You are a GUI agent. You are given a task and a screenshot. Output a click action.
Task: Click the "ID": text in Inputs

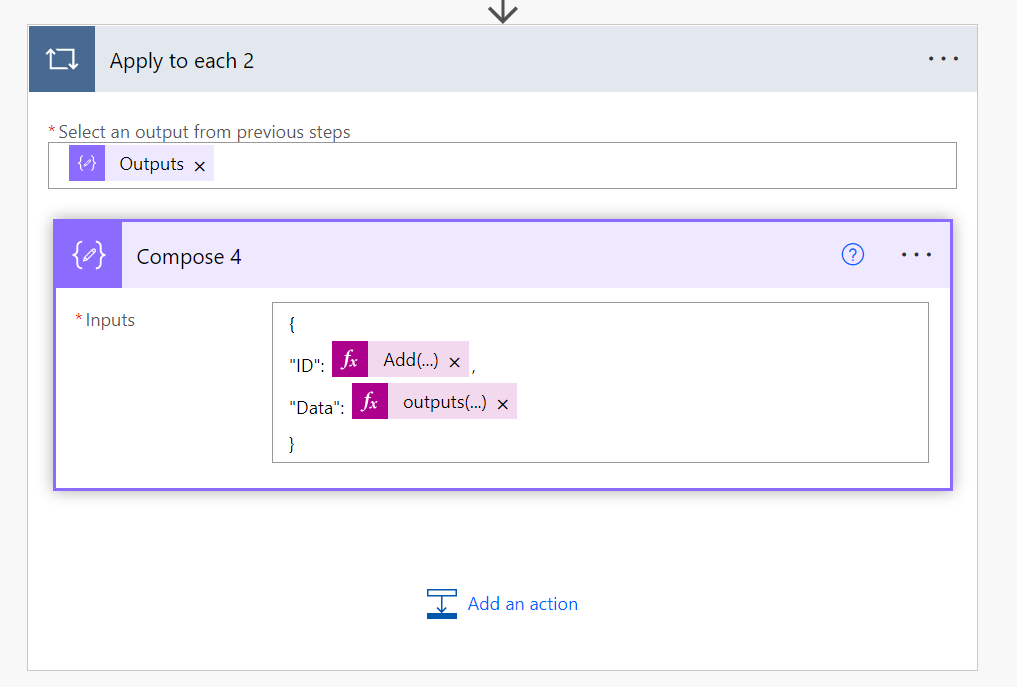click(307, 365)
